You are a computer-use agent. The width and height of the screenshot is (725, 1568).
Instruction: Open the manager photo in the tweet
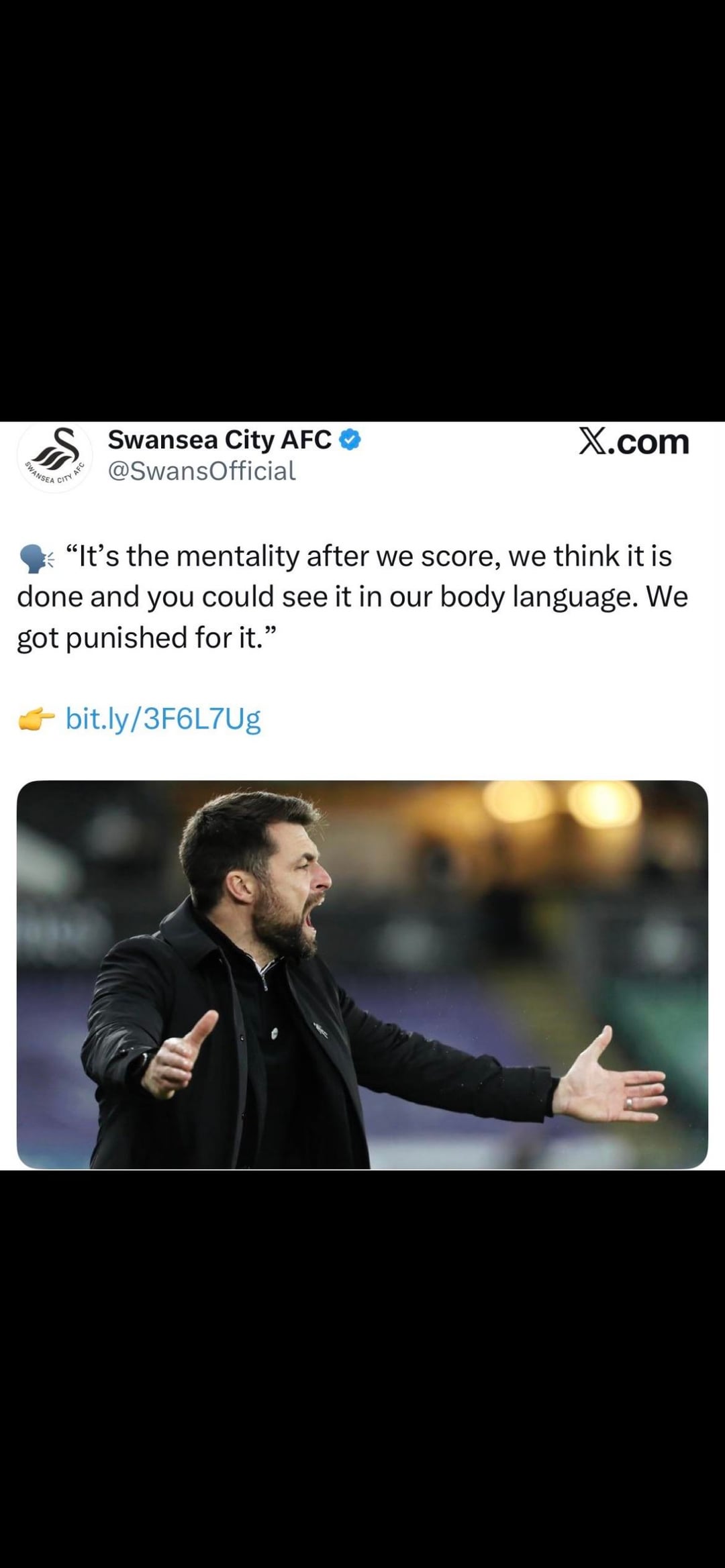click(x=362, y=974)
